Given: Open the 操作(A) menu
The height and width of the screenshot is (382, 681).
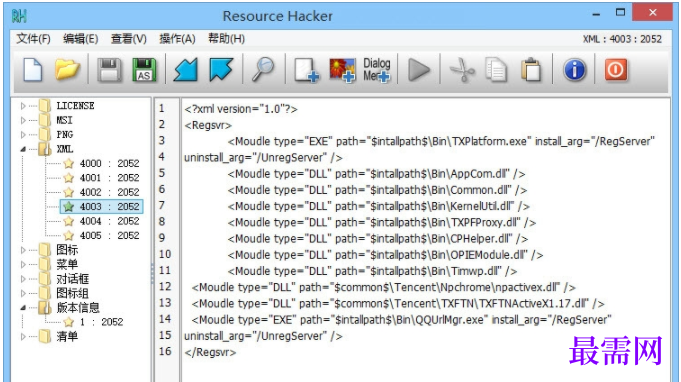Looking at the screenshot, I should pos(177,39).
